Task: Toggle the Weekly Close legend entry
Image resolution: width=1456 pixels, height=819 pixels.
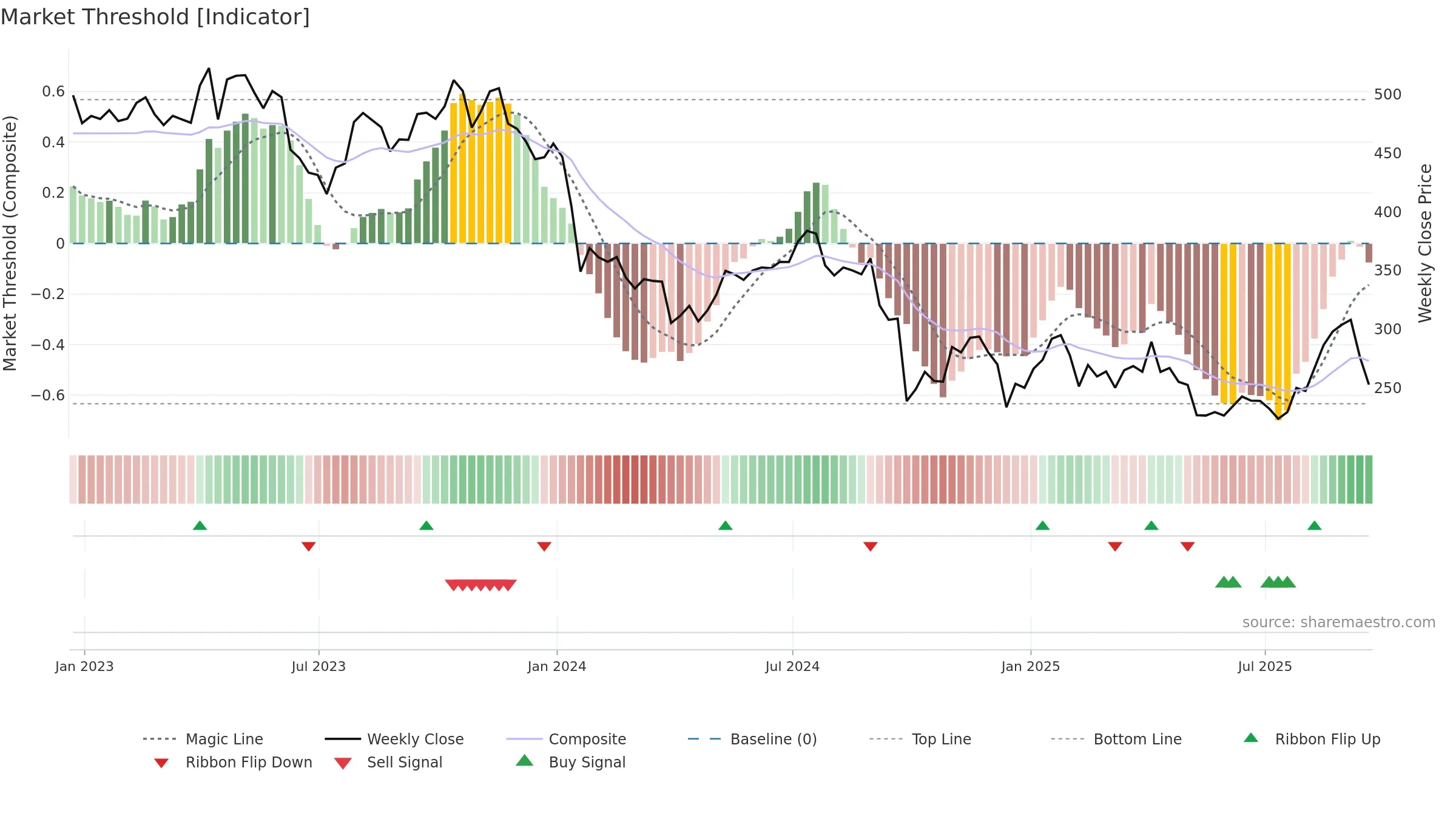Action: [394, 739]
